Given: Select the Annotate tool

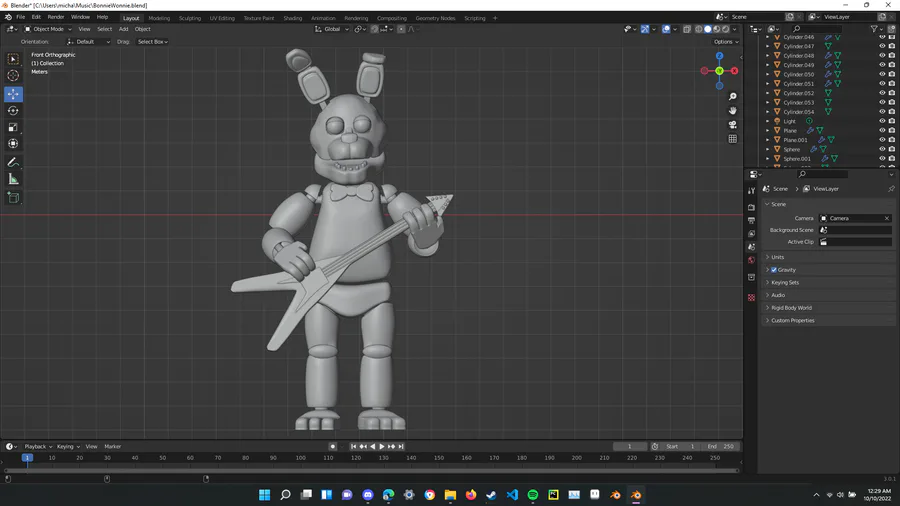Looking at the screenshot, I should (x=13, y=163).
